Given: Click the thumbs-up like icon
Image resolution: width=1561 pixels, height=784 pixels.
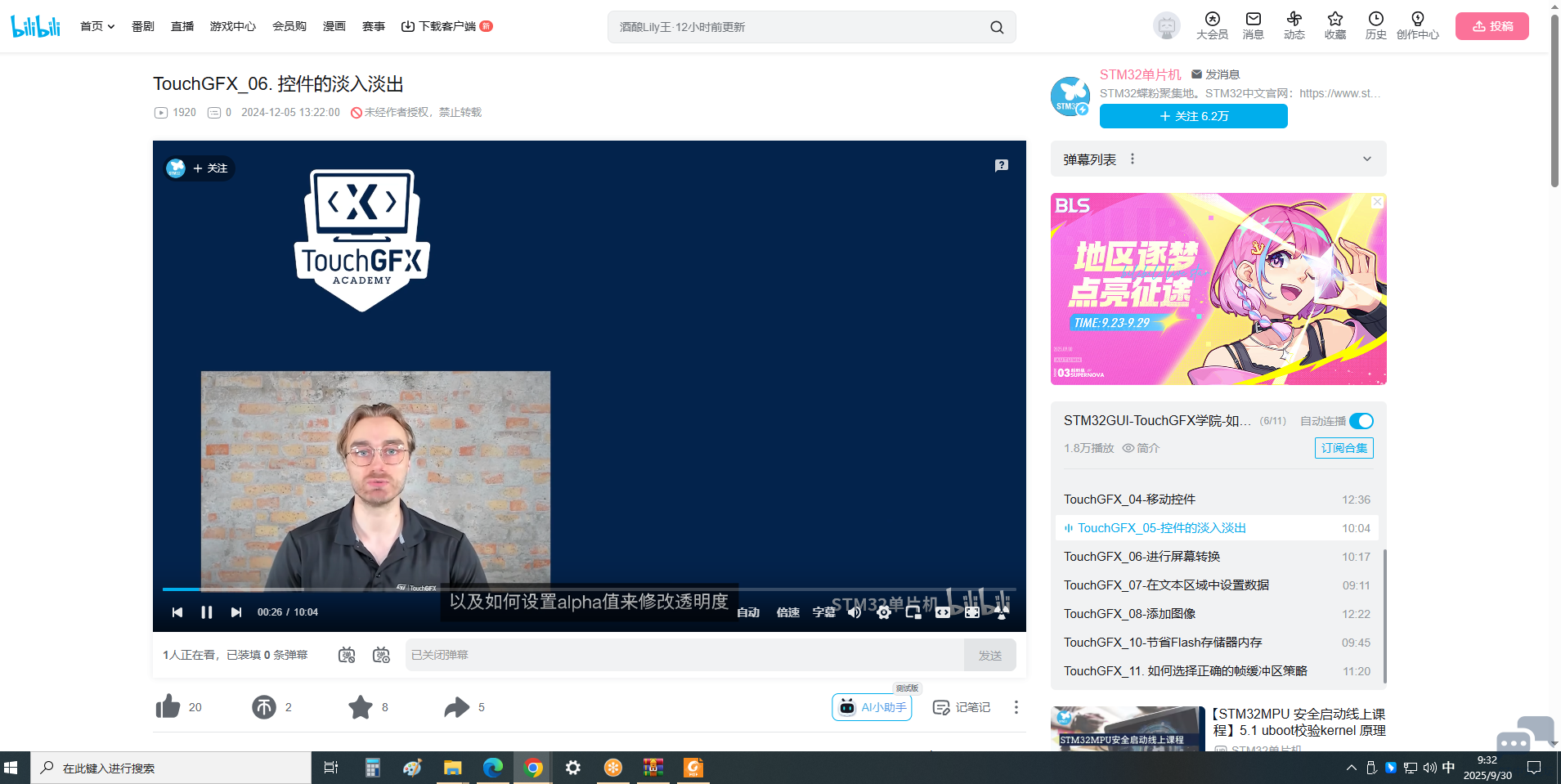Looking at the screenshot, I should tap(168, 707).
